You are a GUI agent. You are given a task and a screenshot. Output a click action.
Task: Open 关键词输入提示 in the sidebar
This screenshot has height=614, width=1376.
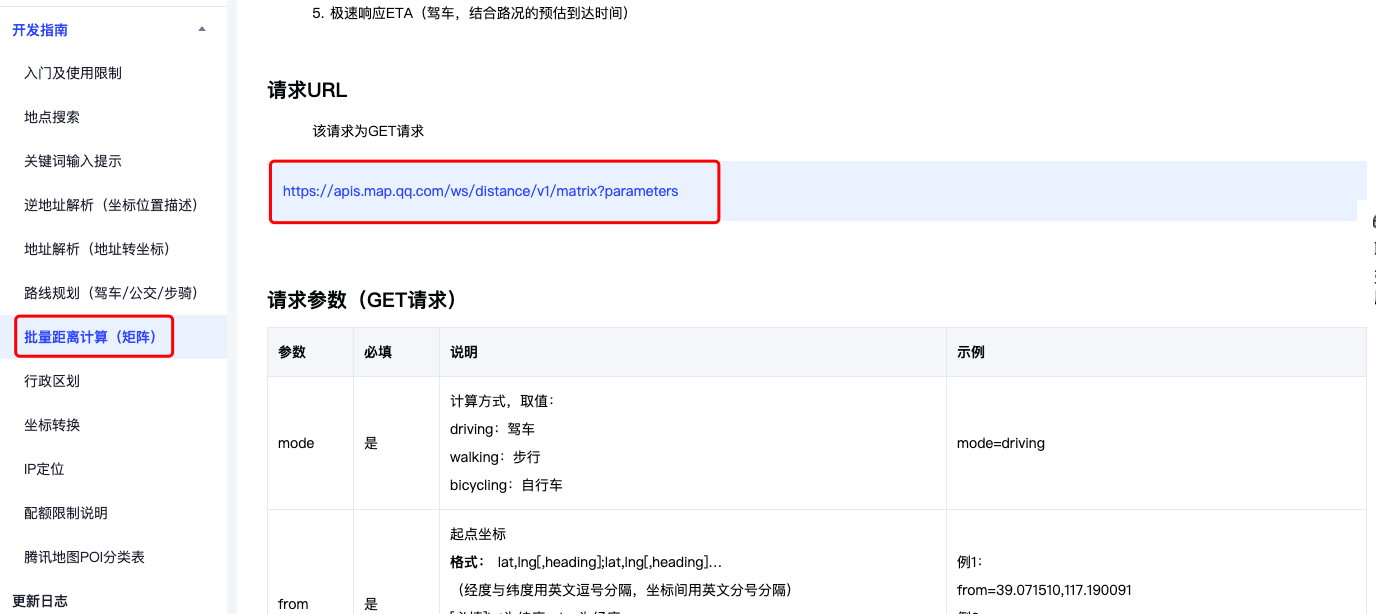[x=73, y=161]
